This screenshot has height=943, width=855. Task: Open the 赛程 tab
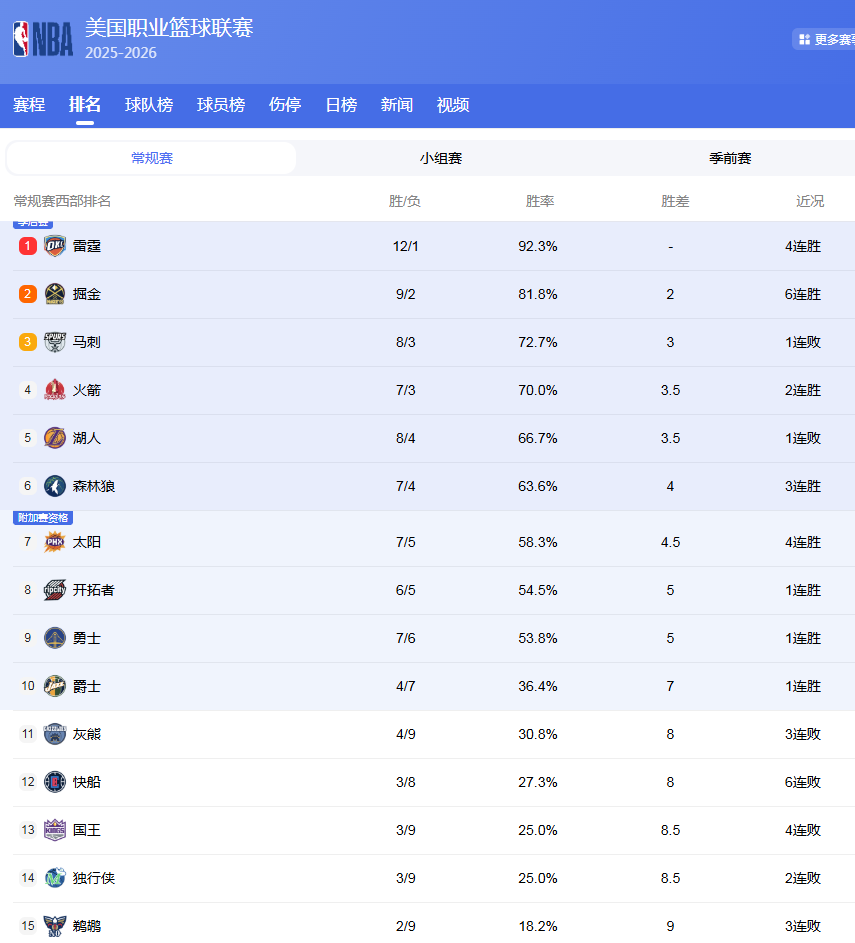(29, 105)
